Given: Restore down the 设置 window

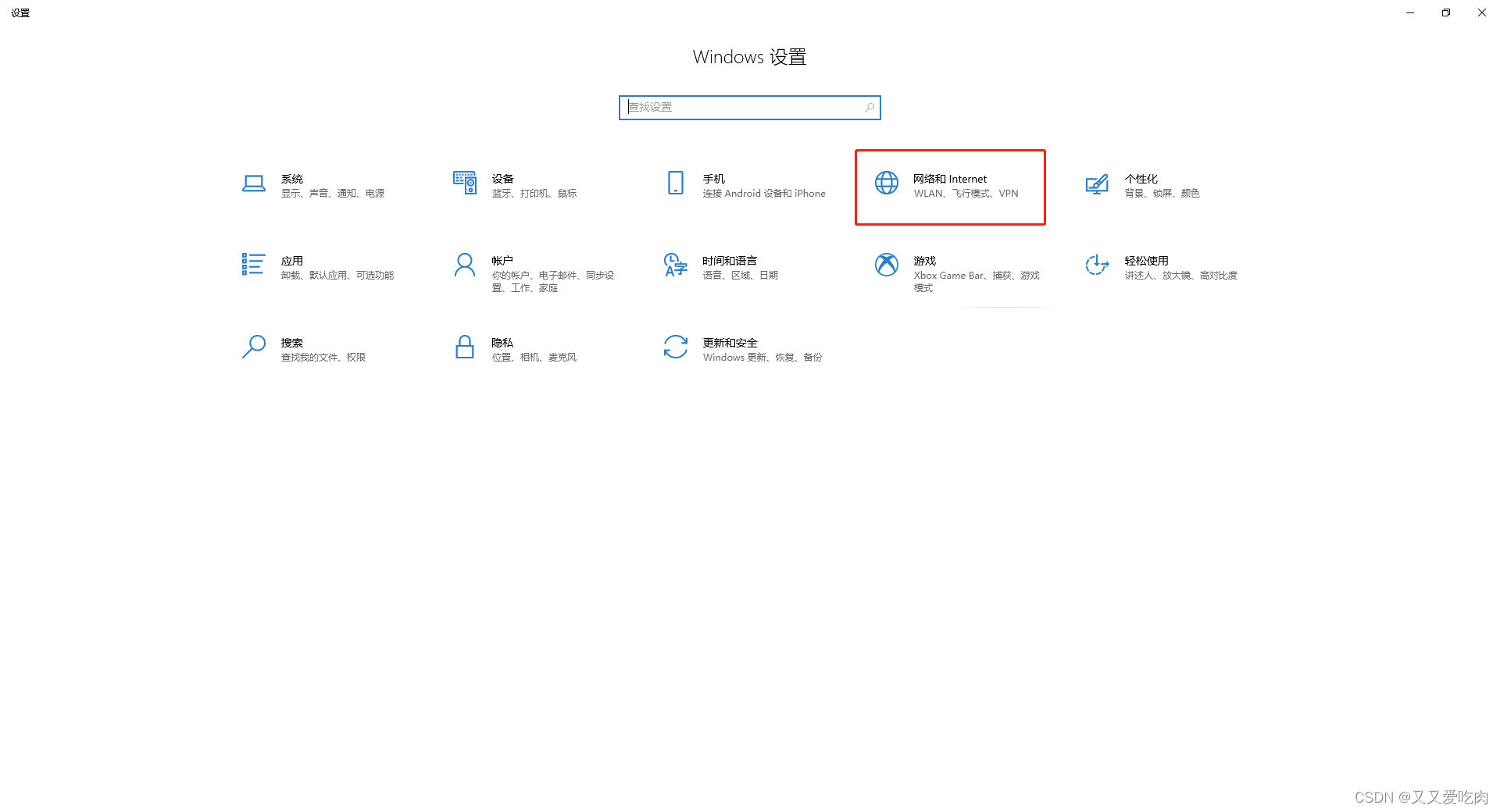Looking at the screenshot, I should click(1446, 12).
